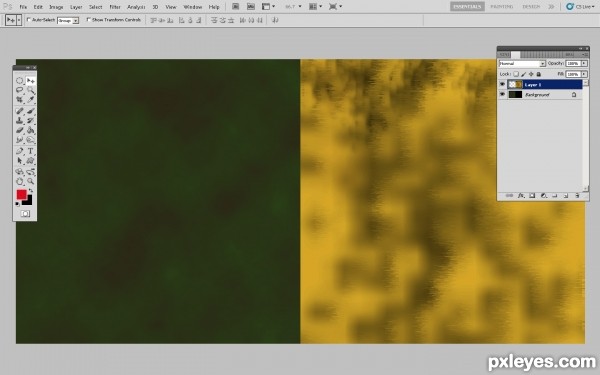
Task: Select the Hand tool
Action: point(20,181)
